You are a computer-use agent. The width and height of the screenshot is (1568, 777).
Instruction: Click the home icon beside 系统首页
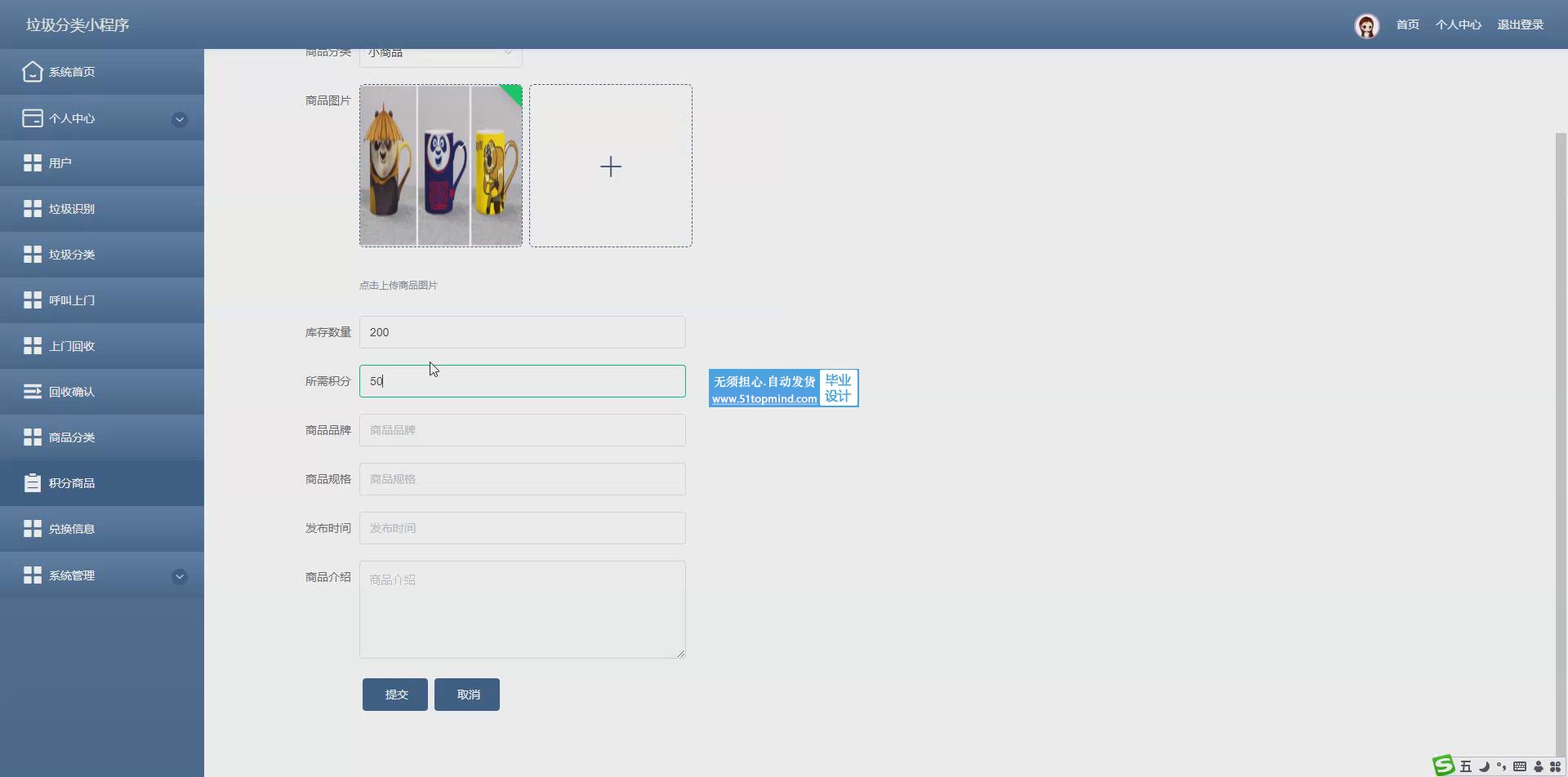click(32, 72)
